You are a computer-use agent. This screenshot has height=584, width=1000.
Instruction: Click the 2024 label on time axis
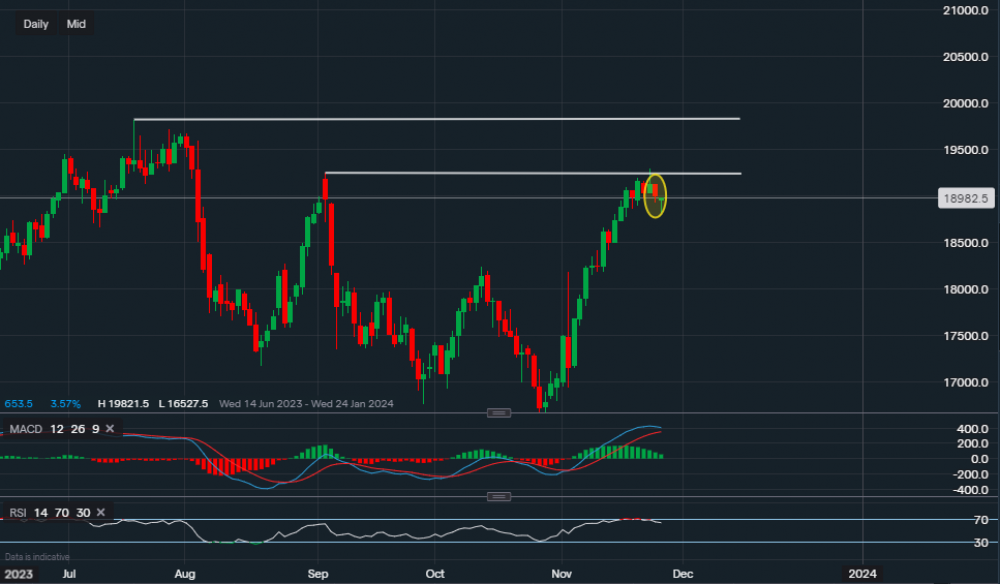coord(862,574)
